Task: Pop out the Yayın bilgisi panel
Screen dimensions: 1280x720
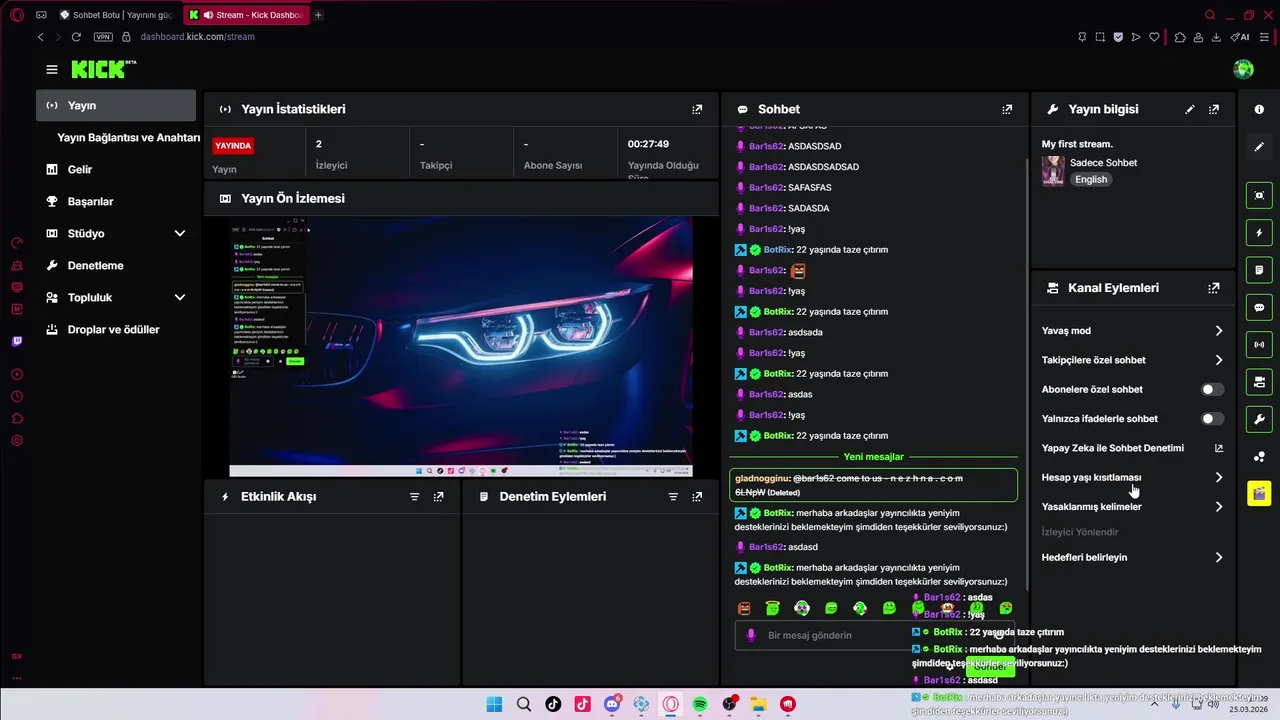Action: pyautogui.click(x=1214, y=109)
